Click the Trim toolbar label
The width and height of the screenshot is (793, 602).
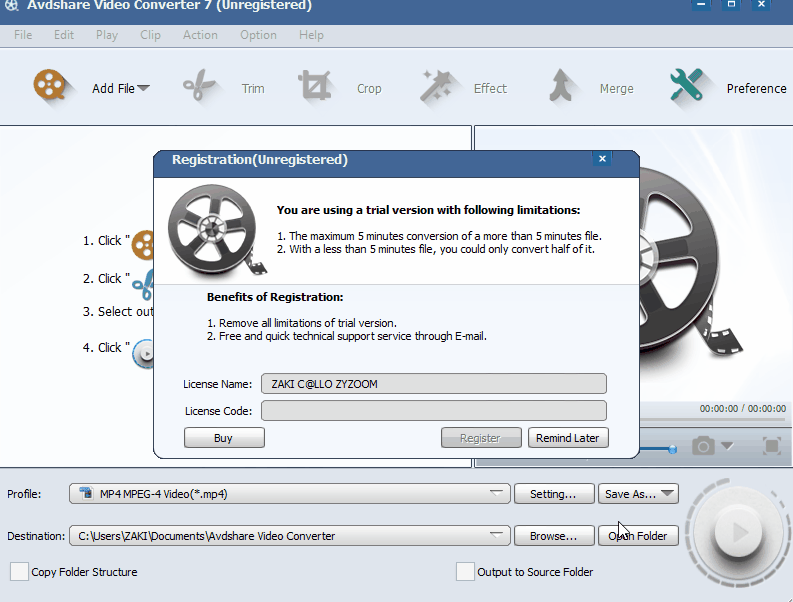[x=253, y=89]
